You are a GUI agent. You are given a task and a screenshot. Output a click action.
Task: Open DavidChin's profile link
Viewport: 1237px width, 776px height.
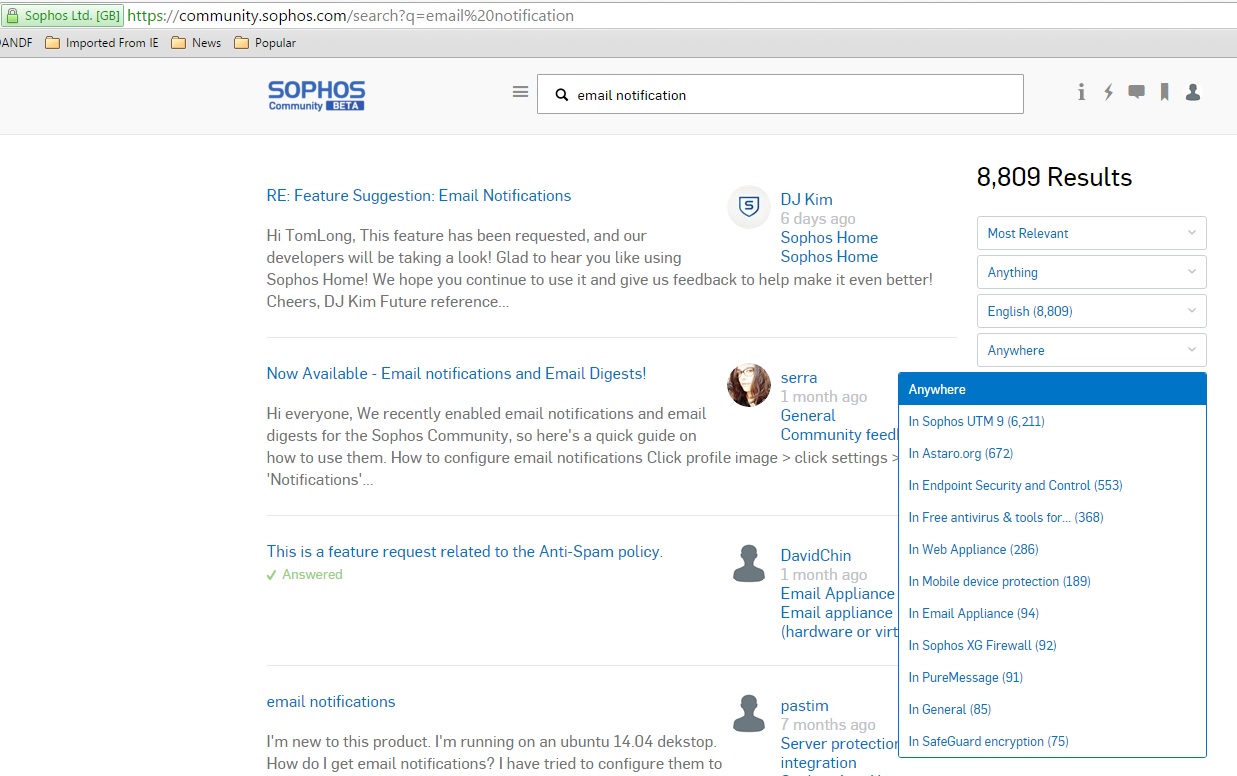(x=816, y=556)
